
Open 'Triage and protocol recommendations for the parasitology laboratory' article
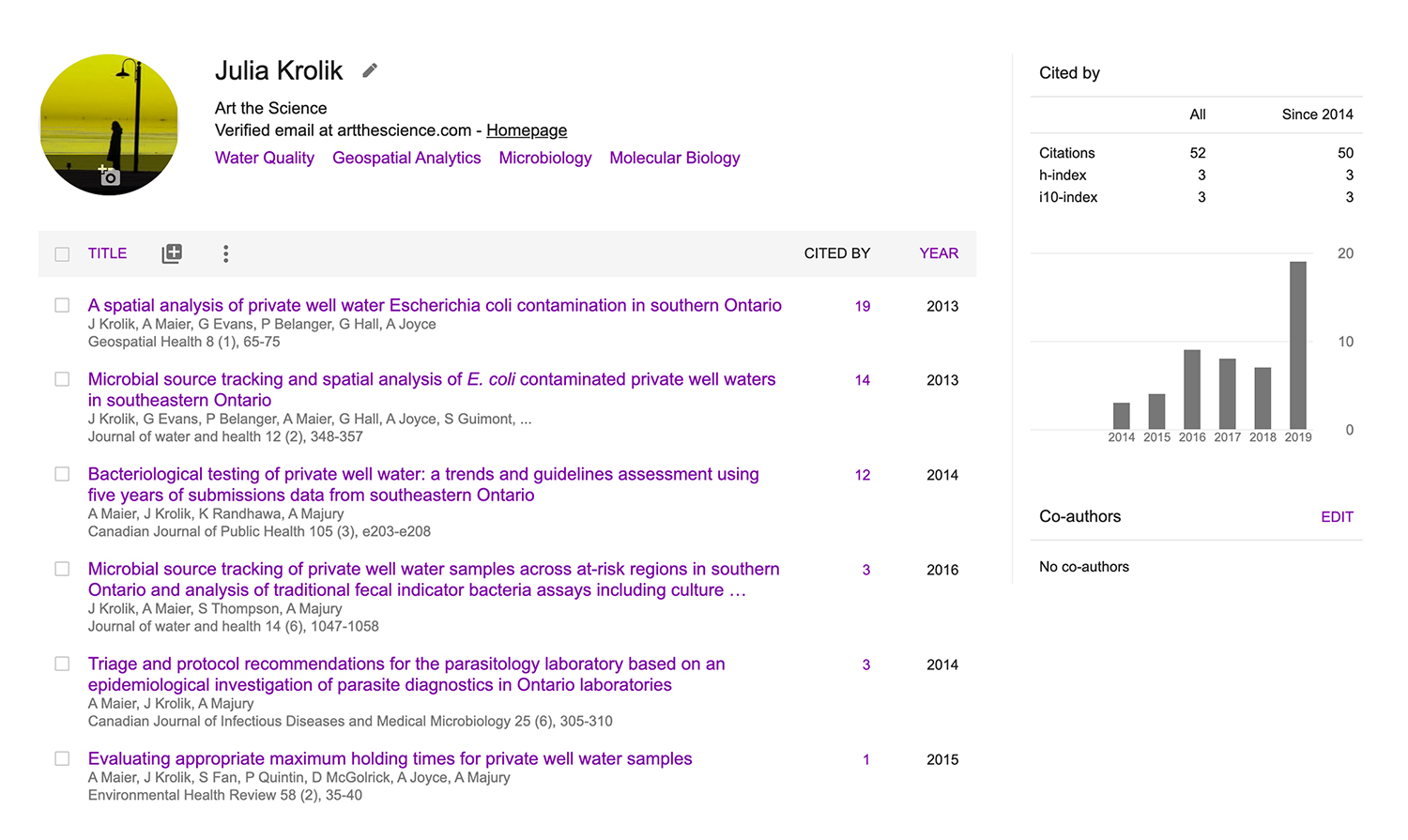406,674
